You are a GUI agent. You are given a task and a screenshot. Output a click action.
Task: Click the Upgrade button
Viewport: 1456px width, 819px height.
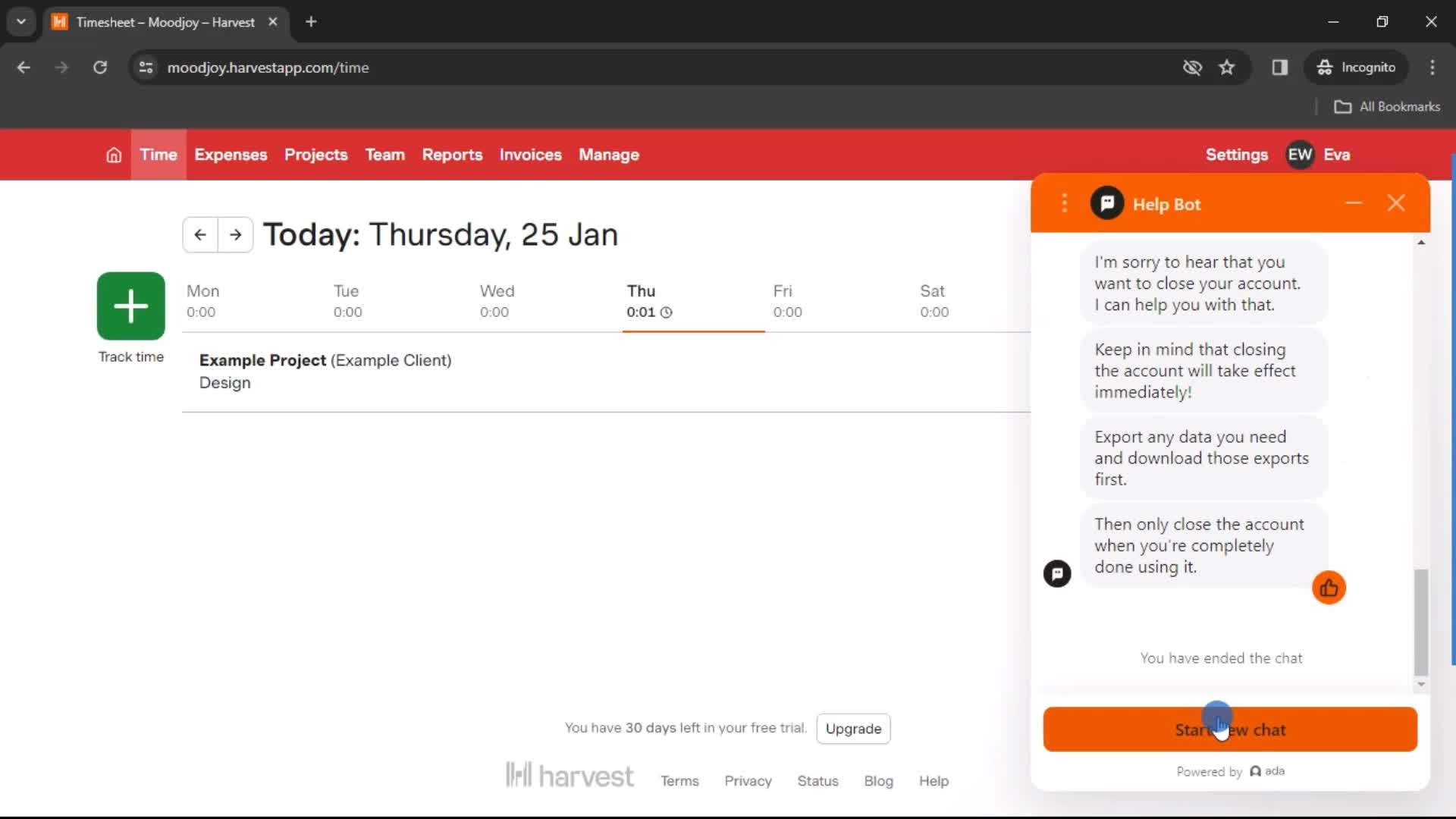coord(853,729)
